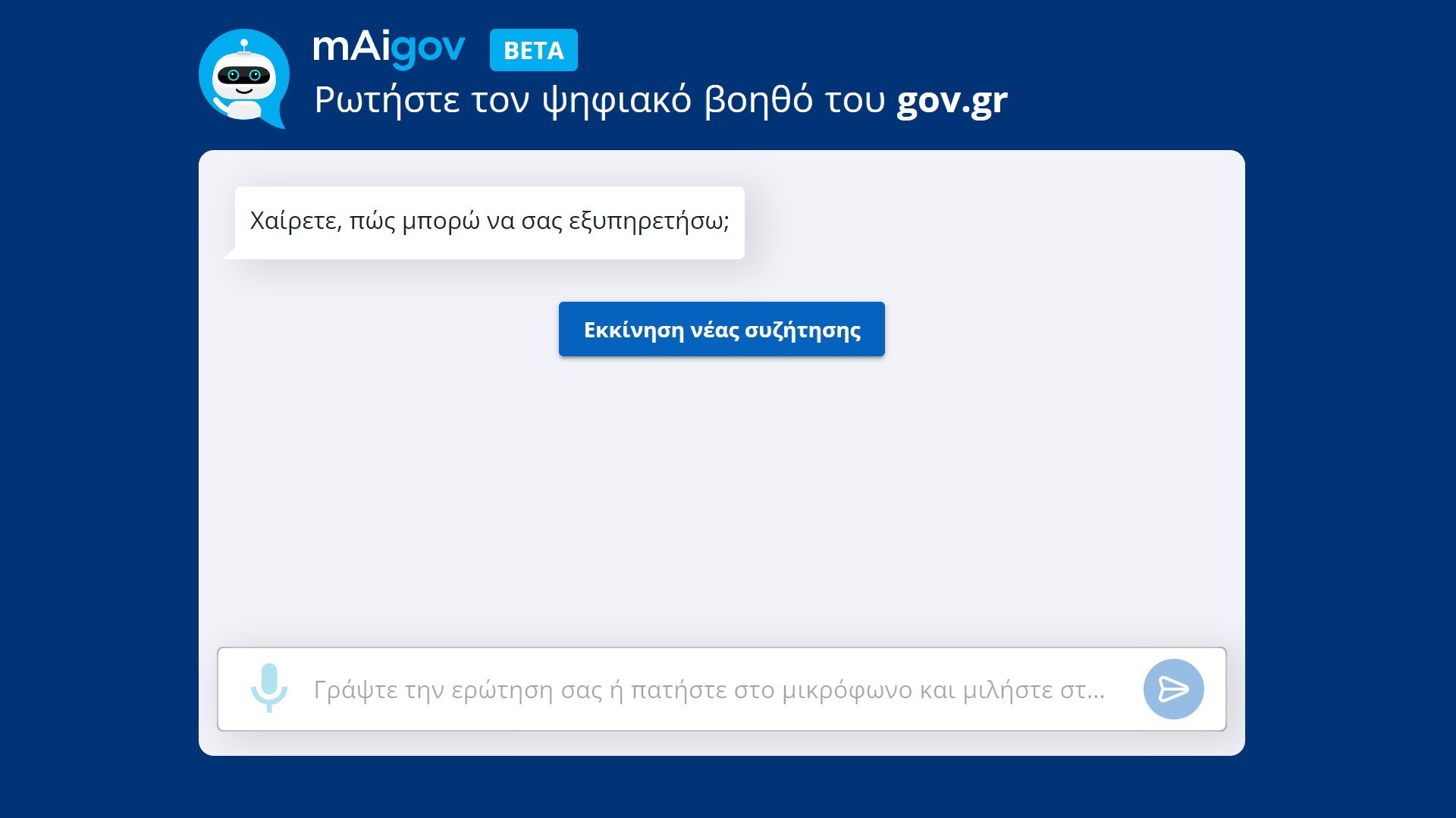Submit a question using the send icon

[x=1172, y=688]
